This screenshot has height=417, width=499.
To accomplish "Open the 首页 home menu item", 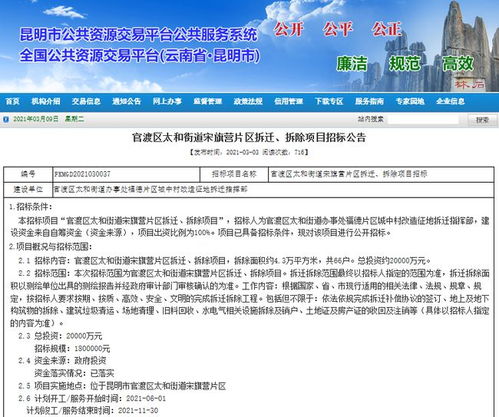I will [13, 101].
